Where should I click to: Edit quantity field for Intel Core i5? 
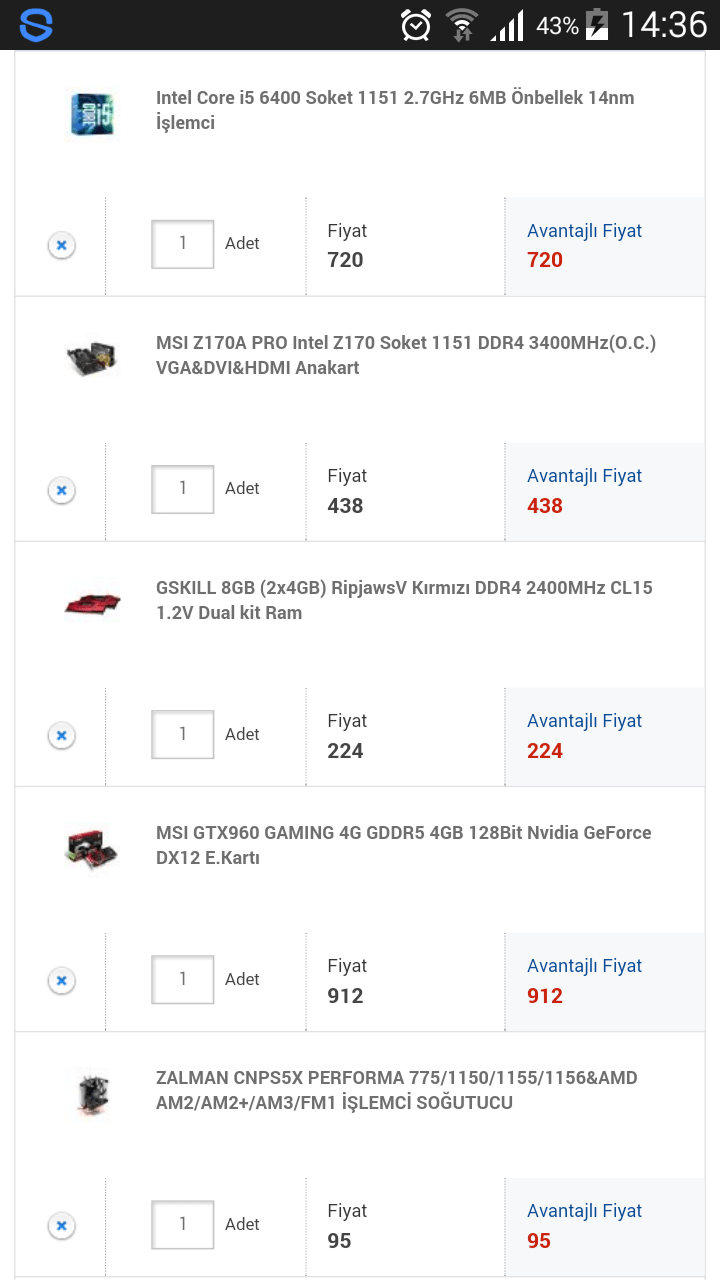click(x=183, y=244)
